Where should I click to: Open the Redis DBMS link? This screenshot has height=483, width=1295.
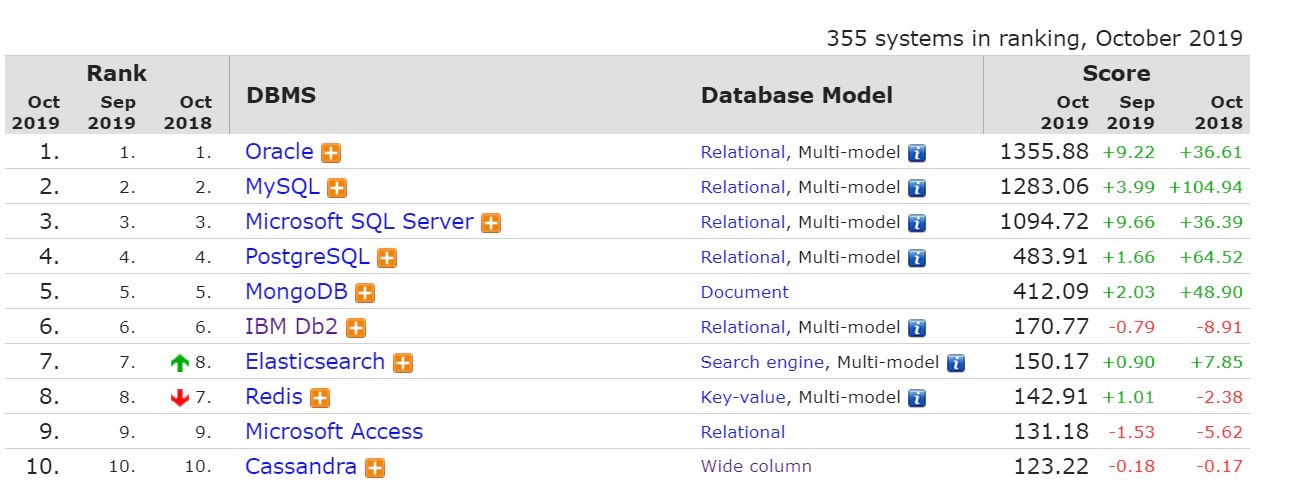click(x=274, y=397)
